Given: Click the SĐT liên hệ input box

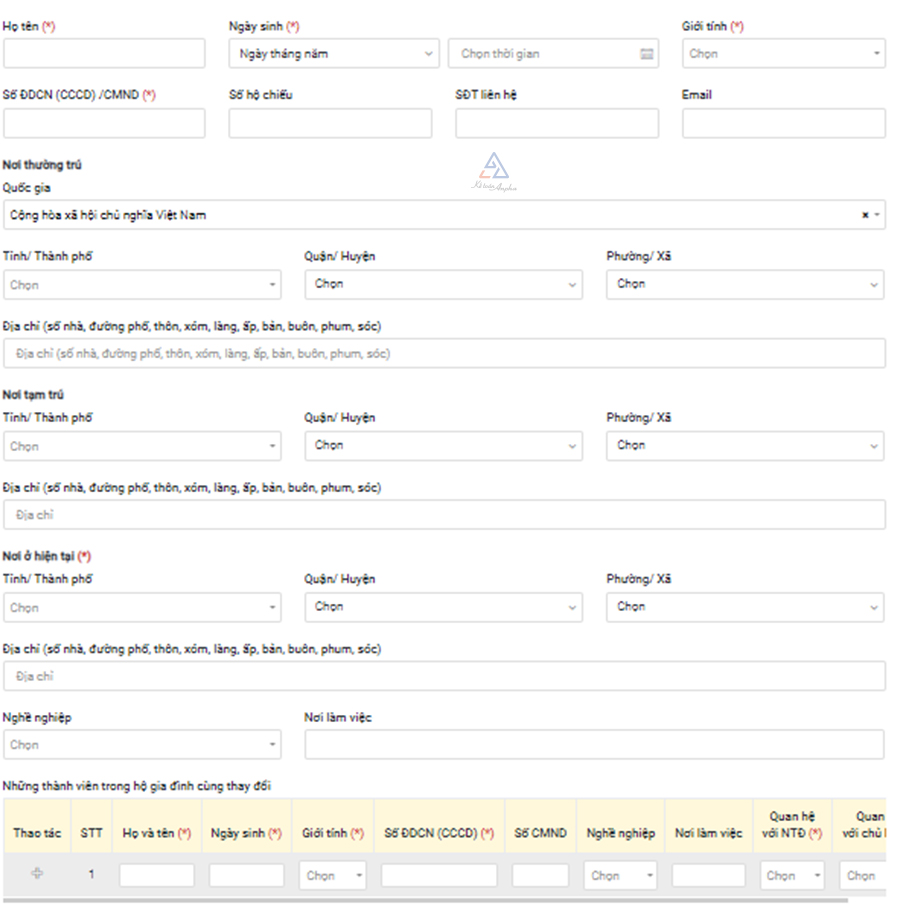Looking at the screenshot, I should point(557,123).
